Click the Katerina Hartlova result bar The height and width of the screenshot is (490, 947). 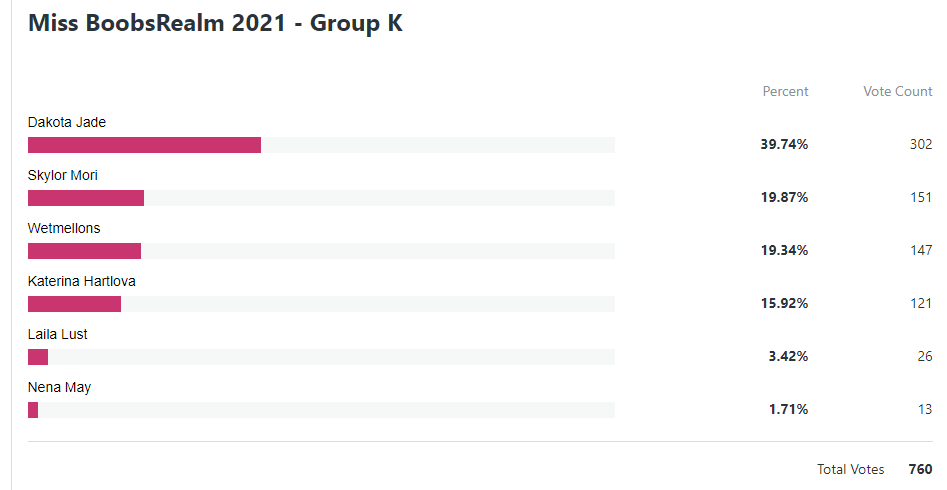321,304
